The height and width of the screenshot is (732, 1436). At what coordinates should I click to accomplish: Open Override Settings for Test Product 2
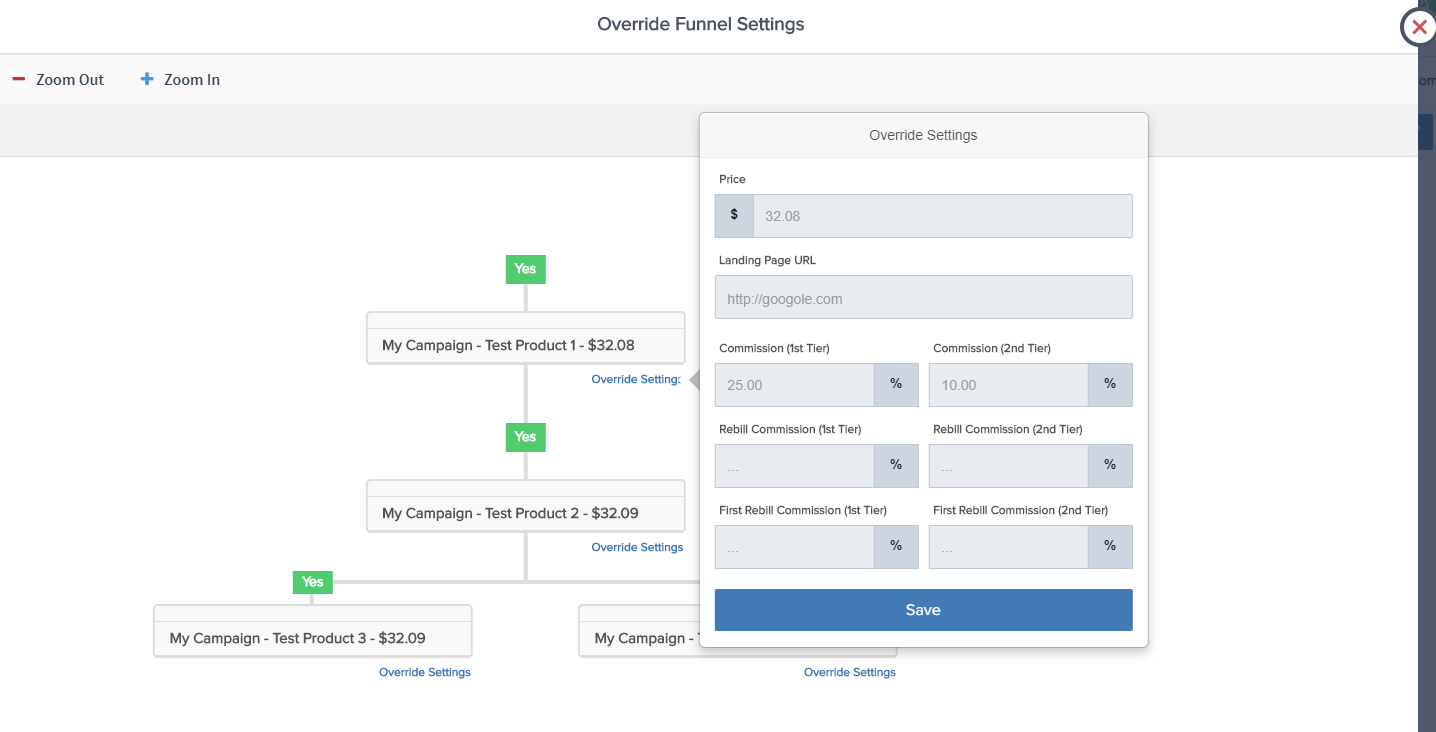pos(637,548)
